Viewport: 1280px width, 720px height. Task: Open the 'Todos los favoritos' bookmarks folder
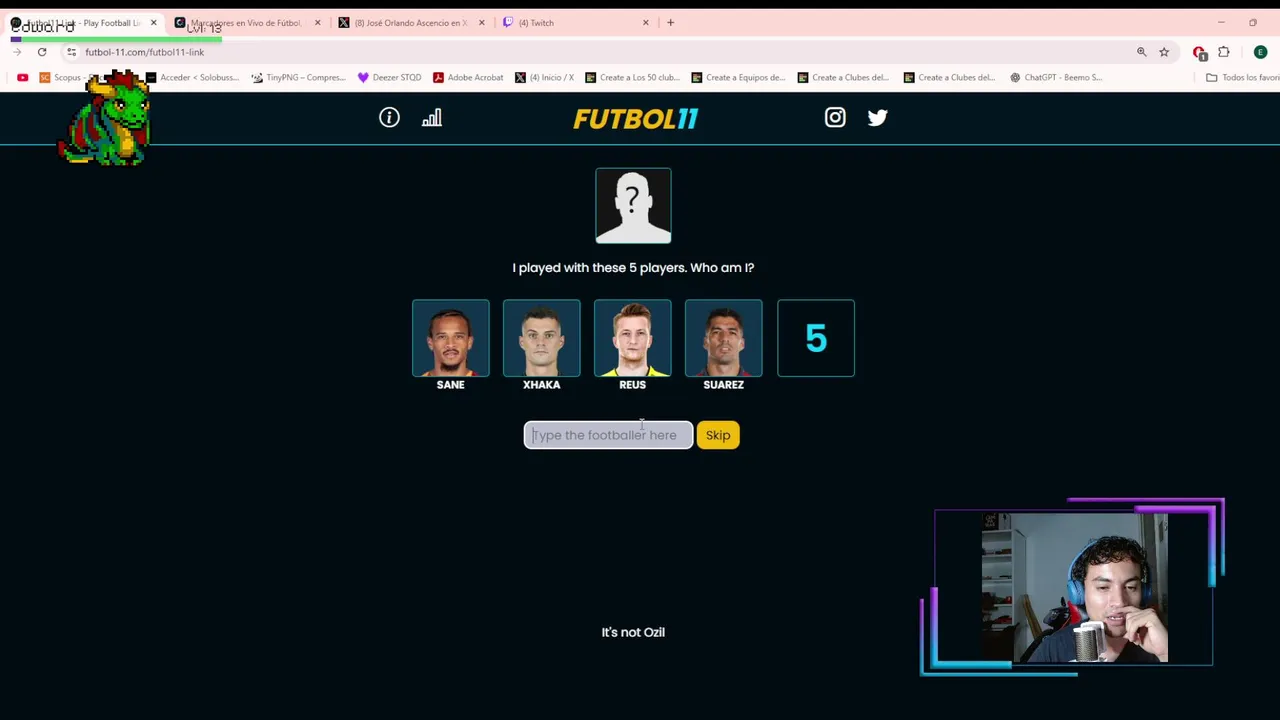click(x=1242, y=77)
